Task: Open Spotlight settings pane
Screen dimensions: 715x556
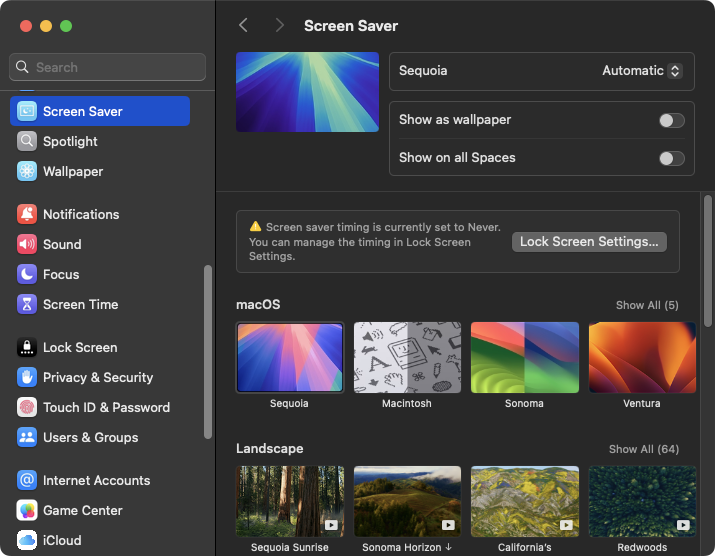Action: point(100,141)
